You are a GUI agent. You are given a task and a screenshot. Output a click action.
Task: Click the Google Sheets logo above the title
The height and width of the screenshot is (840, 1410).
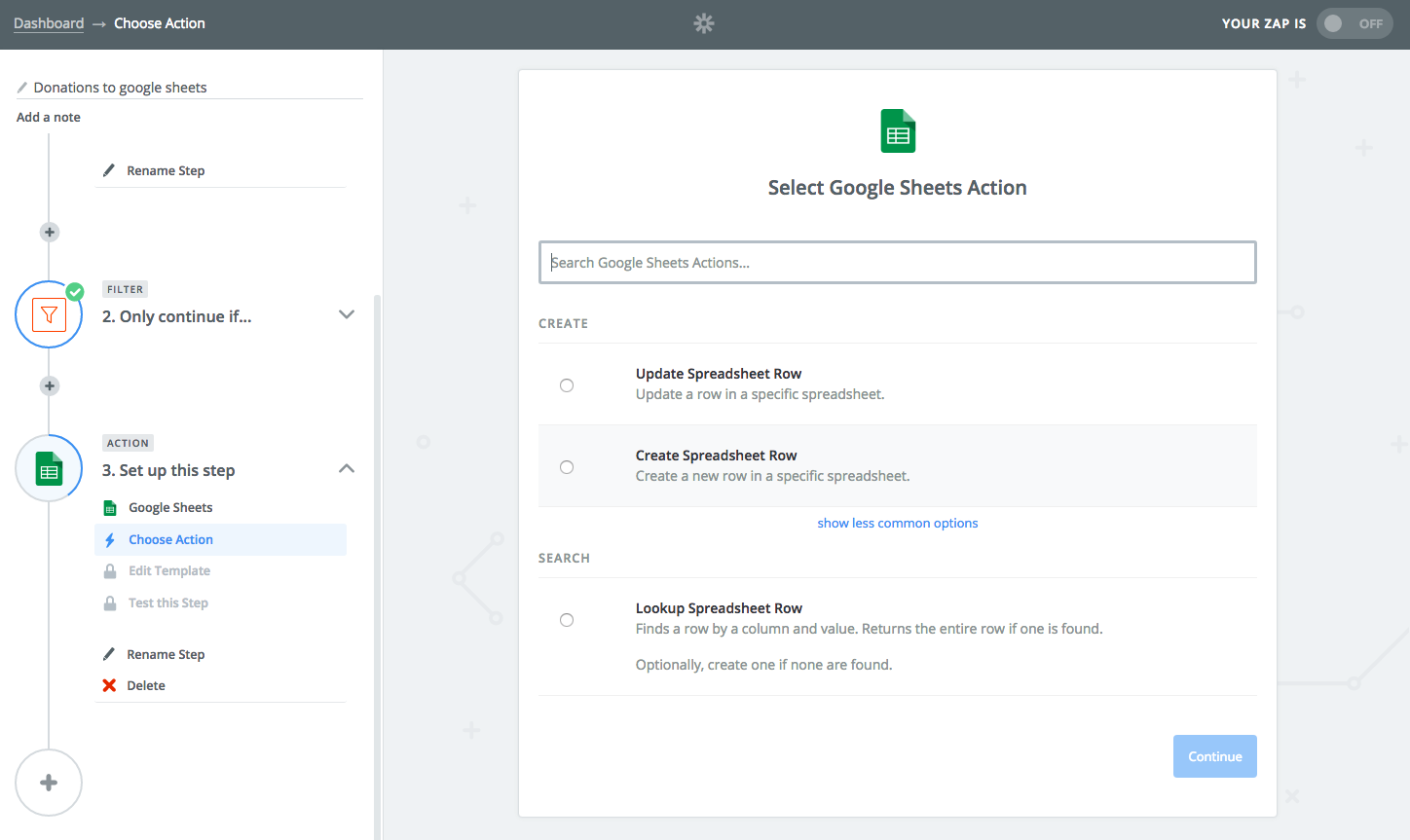tap(898, 130)
